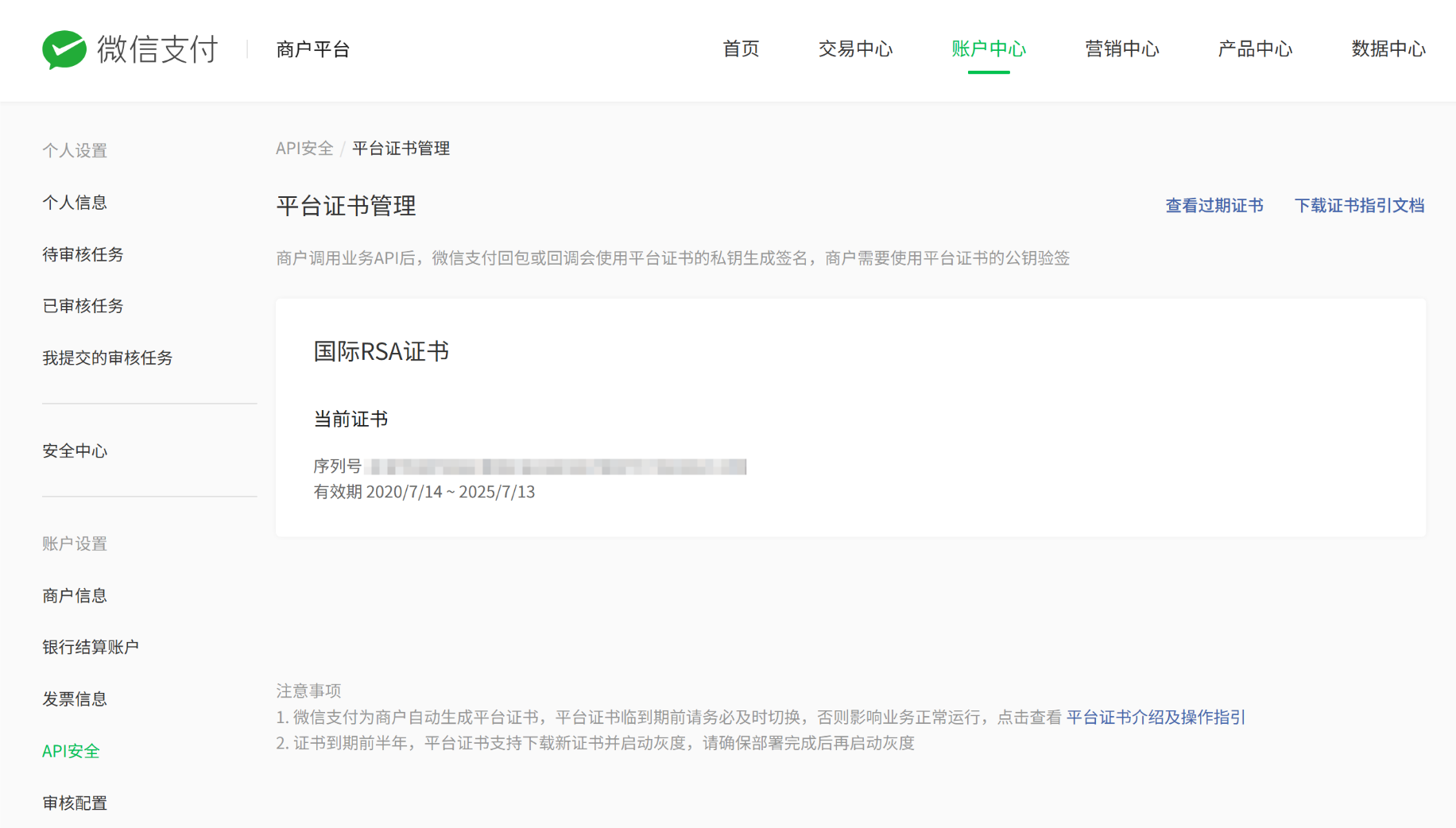Viewport: 1456px width, 828px height.
Task: Select 待审核任务 sidebar item
Action: pyautogui.click(x=83, y=254)
